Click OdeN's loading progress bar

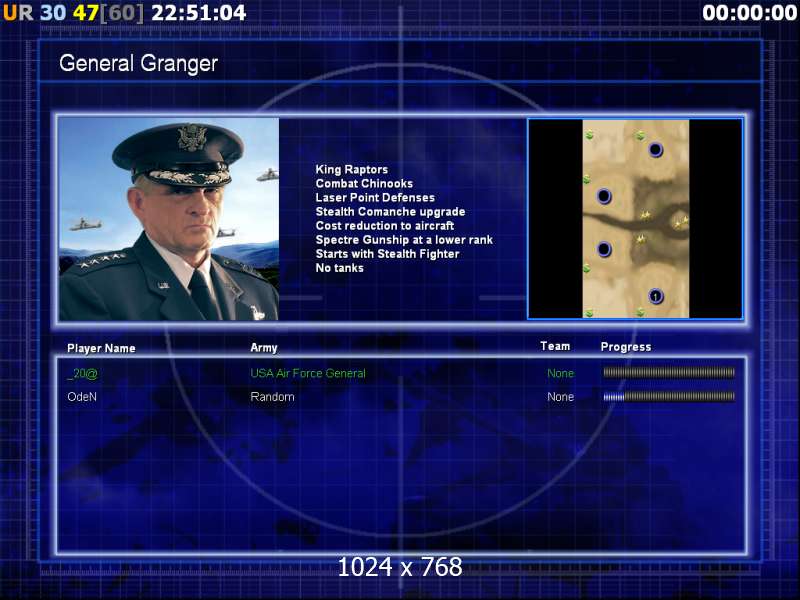(668, 397)
